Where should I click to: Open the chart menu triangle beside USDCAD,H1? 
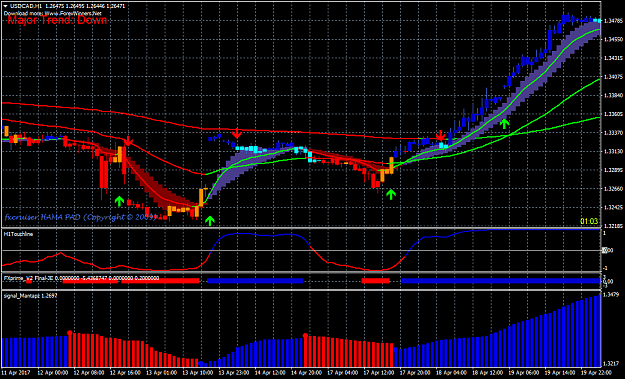(x=5, y=6)
